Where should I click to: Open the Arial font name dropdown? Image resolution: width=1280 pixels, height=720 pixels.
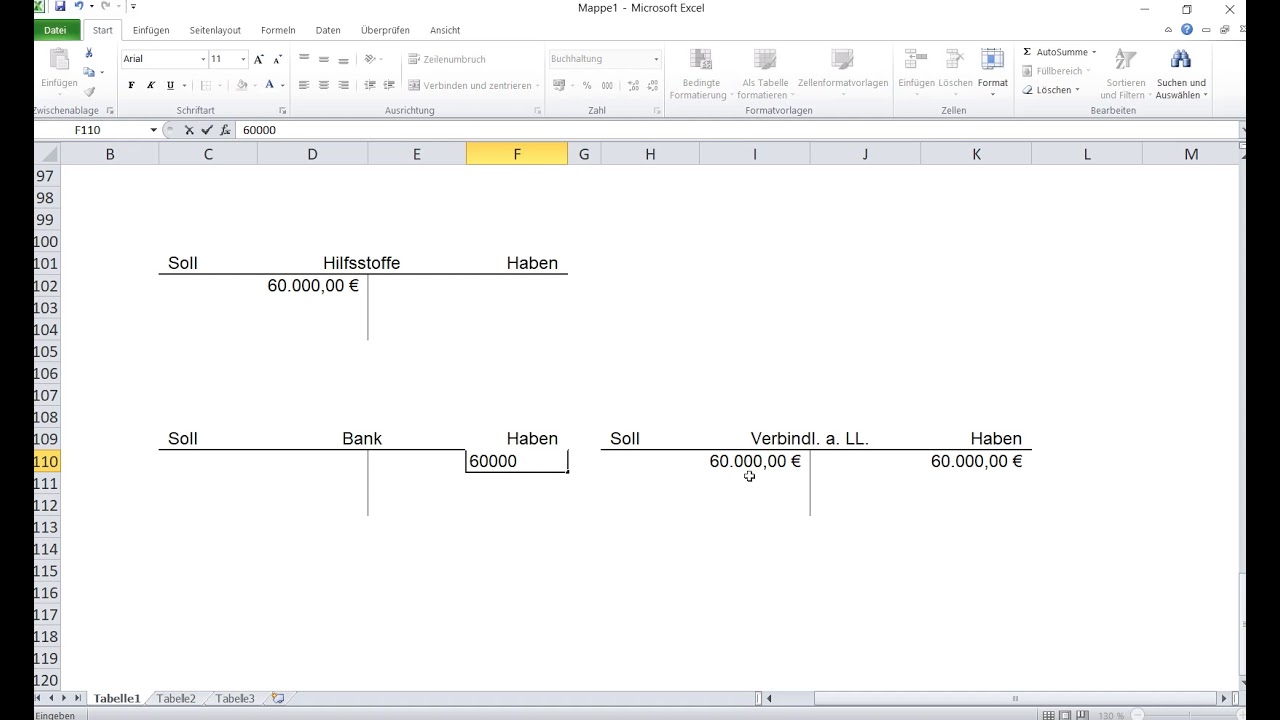203,59
